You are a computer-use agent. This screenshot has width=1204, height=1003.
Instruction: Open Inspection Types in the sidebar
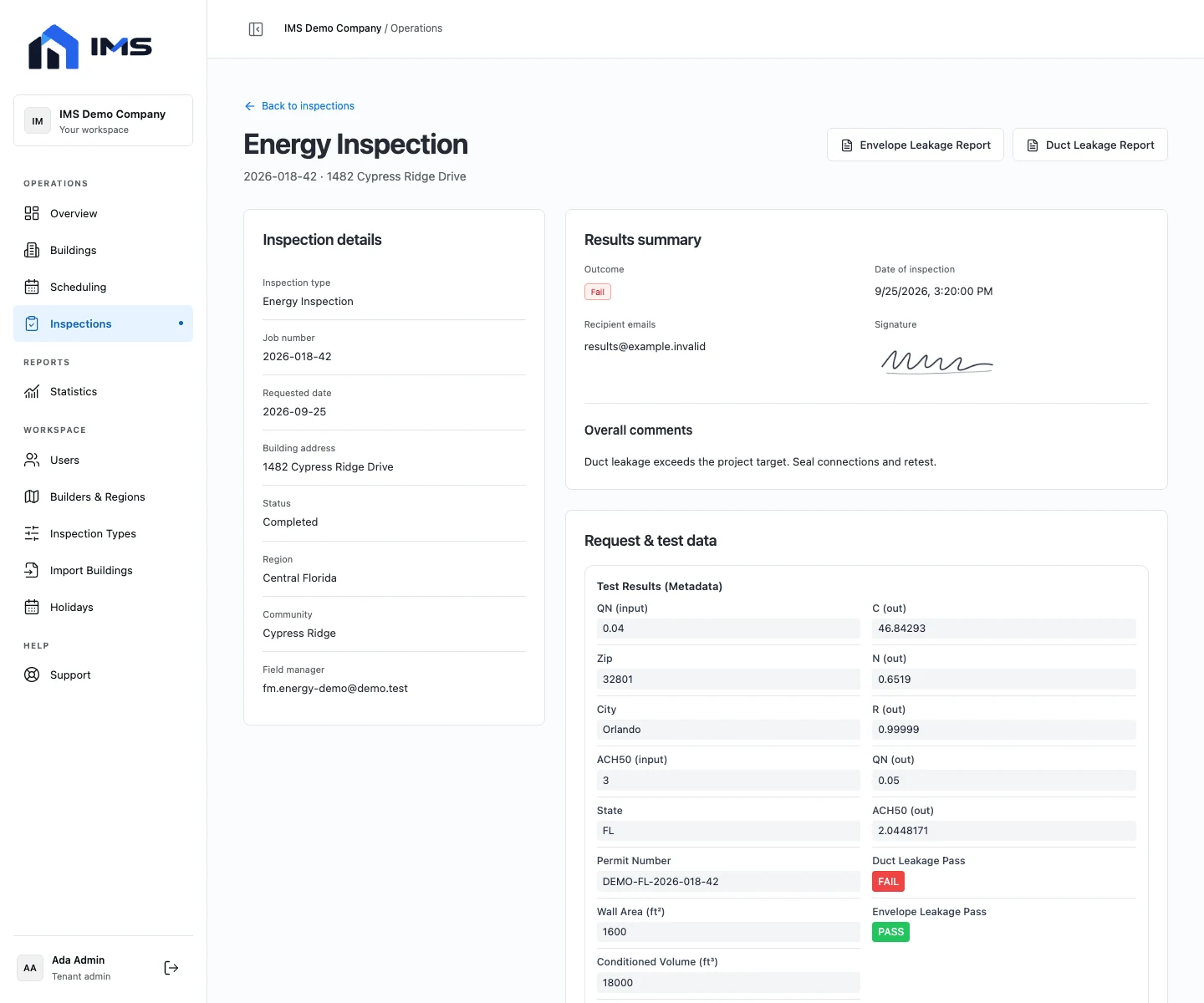point(104,533)
